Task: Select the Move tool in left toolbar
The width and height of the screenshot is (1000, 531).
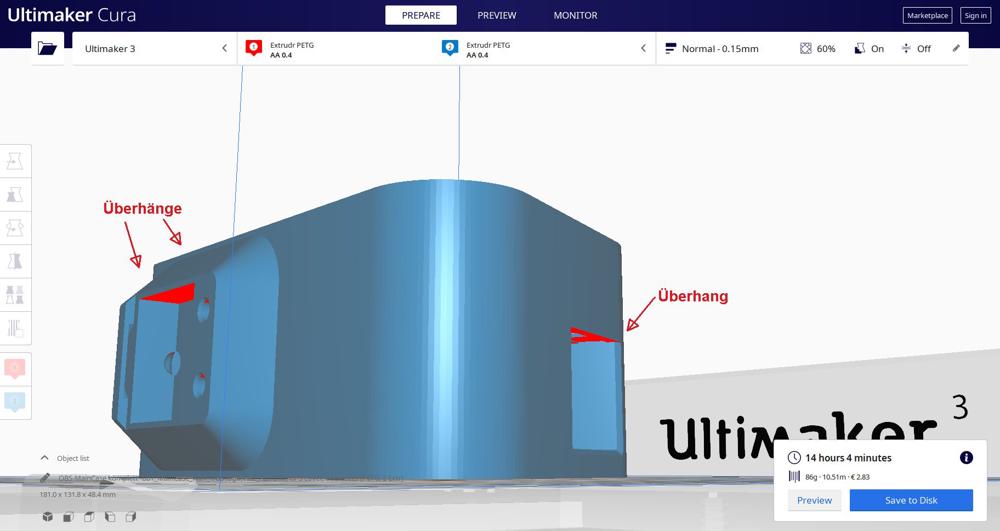Action: click(15, 161)
